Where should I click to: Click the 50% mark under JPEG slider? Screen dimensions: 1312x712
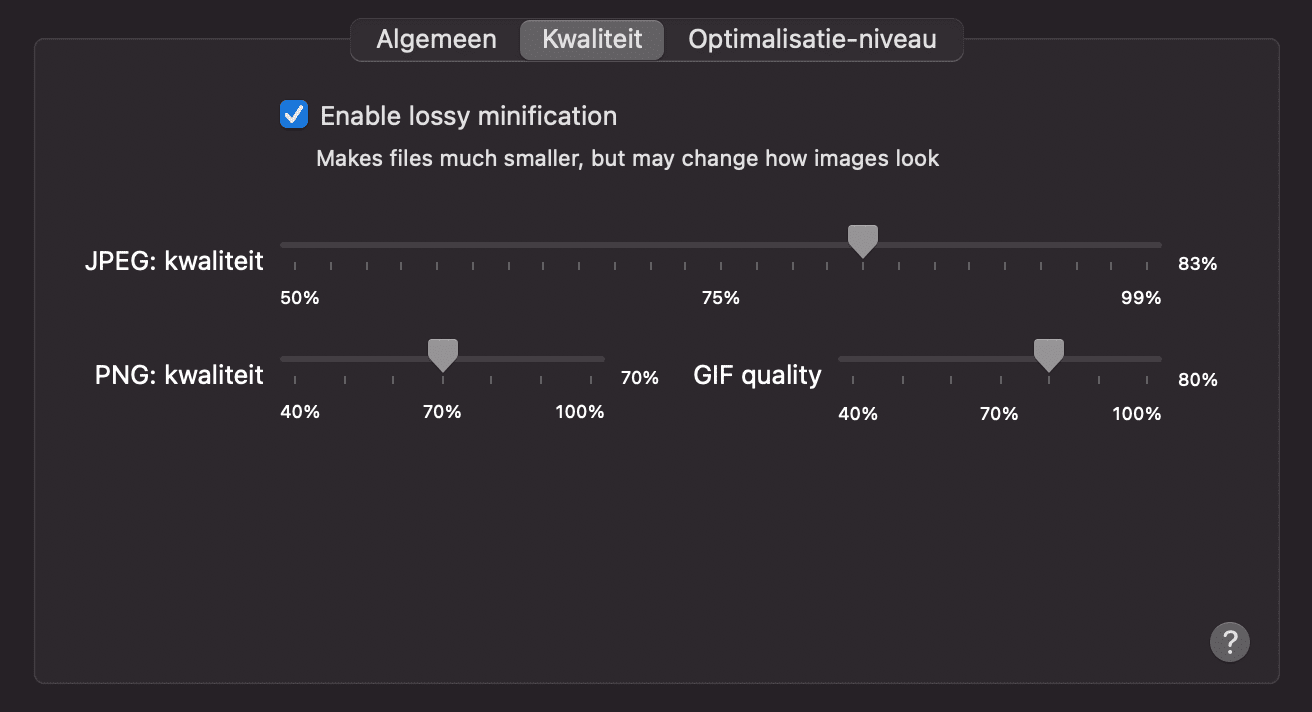299,298
